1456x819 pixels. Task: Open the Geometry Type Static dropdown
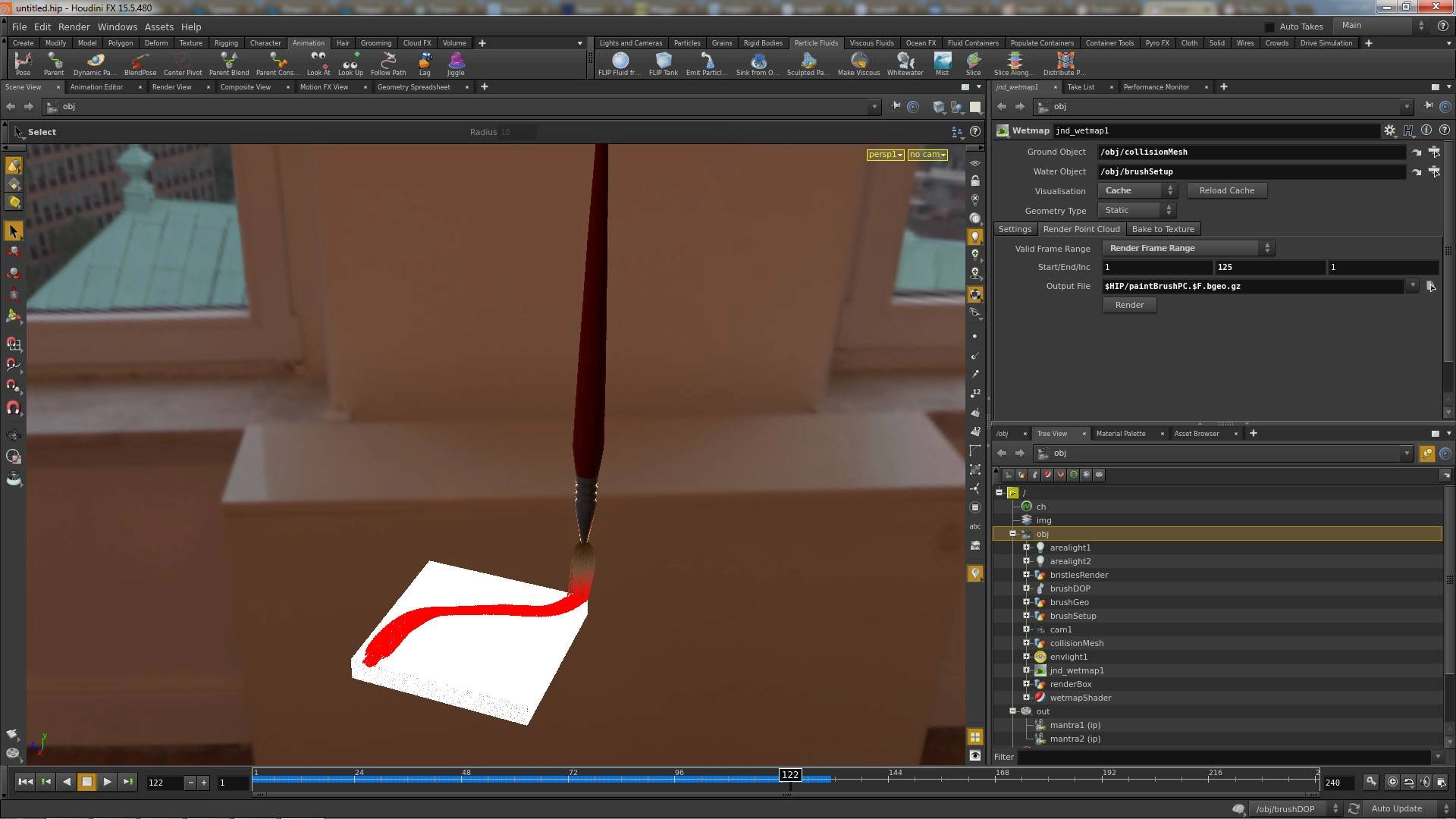coord(1137,211)
